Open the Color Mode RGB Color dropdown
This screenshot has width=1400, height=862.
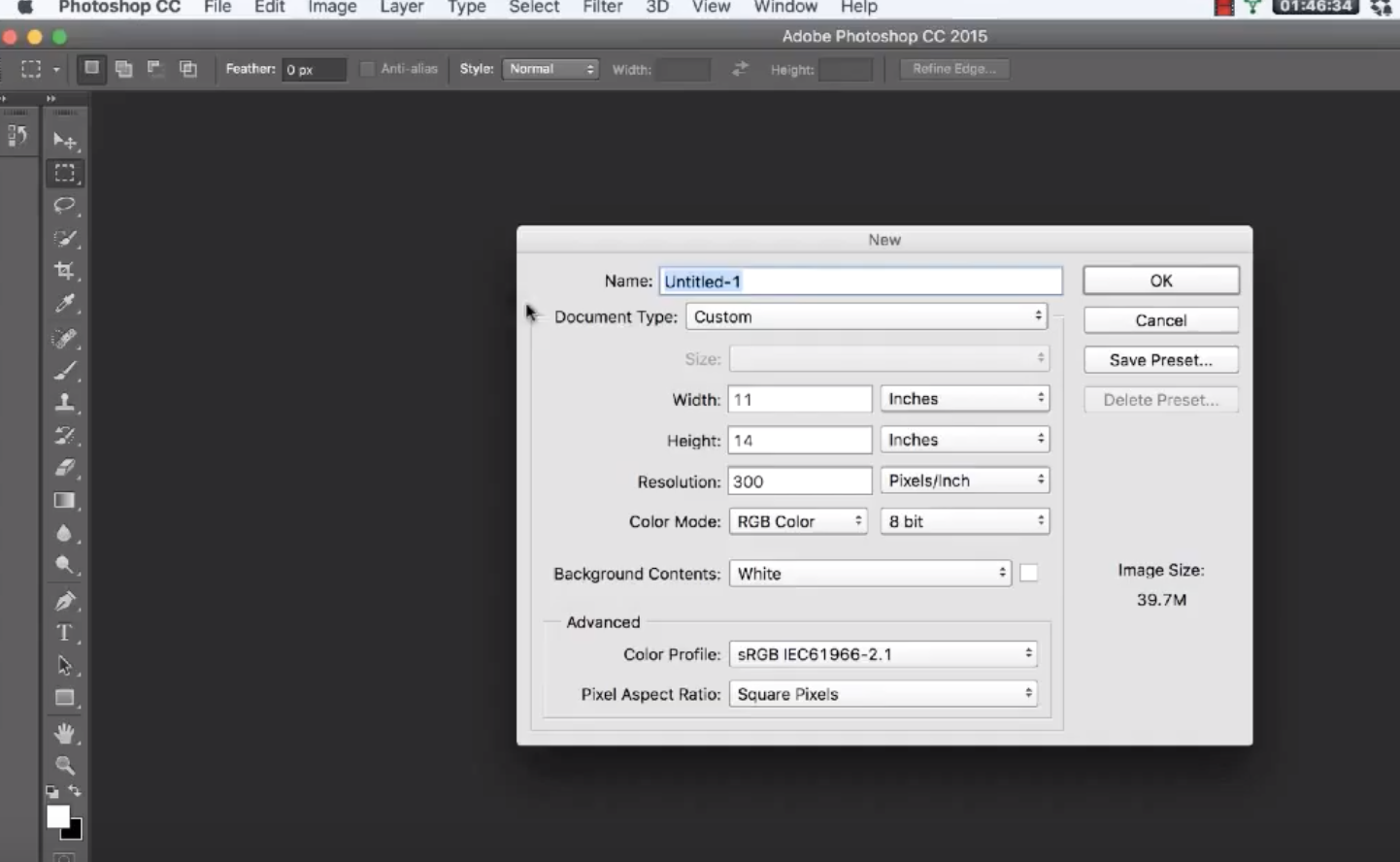798,521
